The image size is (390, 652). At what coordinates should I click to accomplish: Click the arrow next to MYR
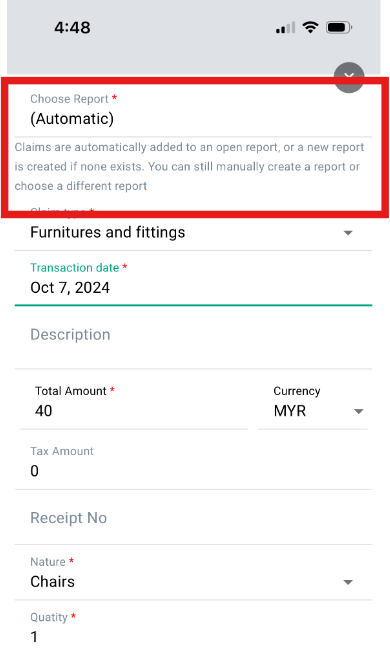[358, 412]
